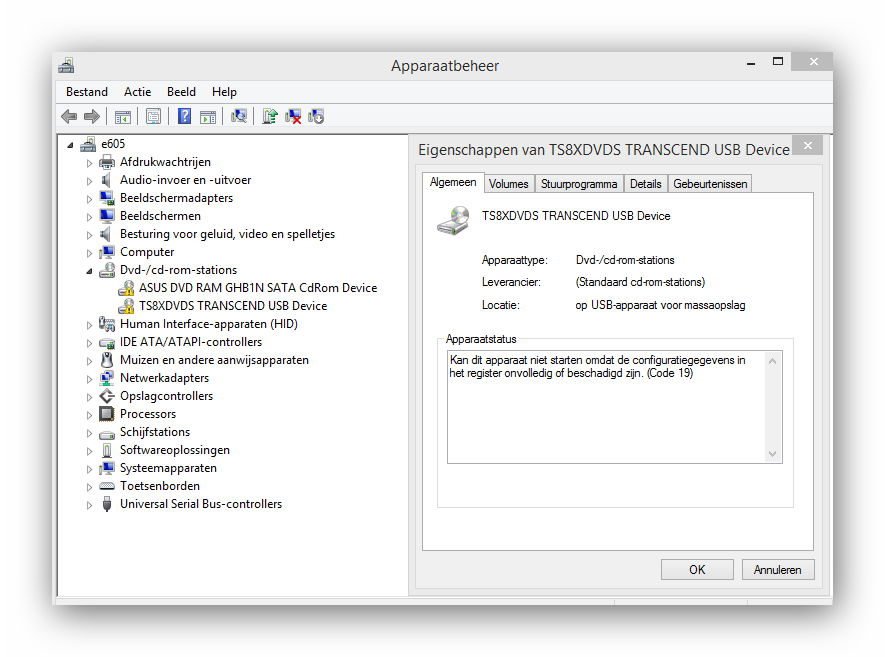Open the Bestand menu
The height and width of the screenshot is (657, 885).
[87, 92]
